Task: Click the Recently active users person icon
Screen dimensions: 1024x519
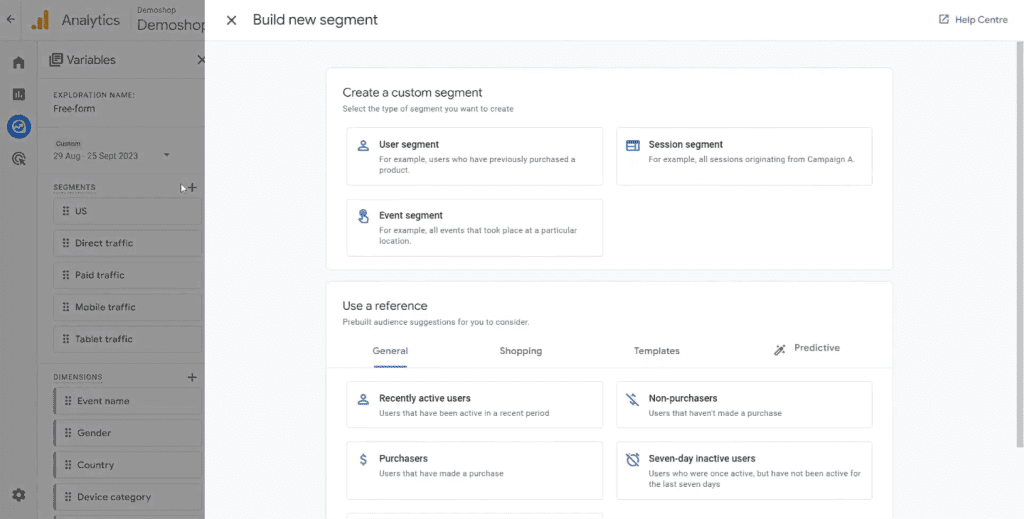Action: 363,399
